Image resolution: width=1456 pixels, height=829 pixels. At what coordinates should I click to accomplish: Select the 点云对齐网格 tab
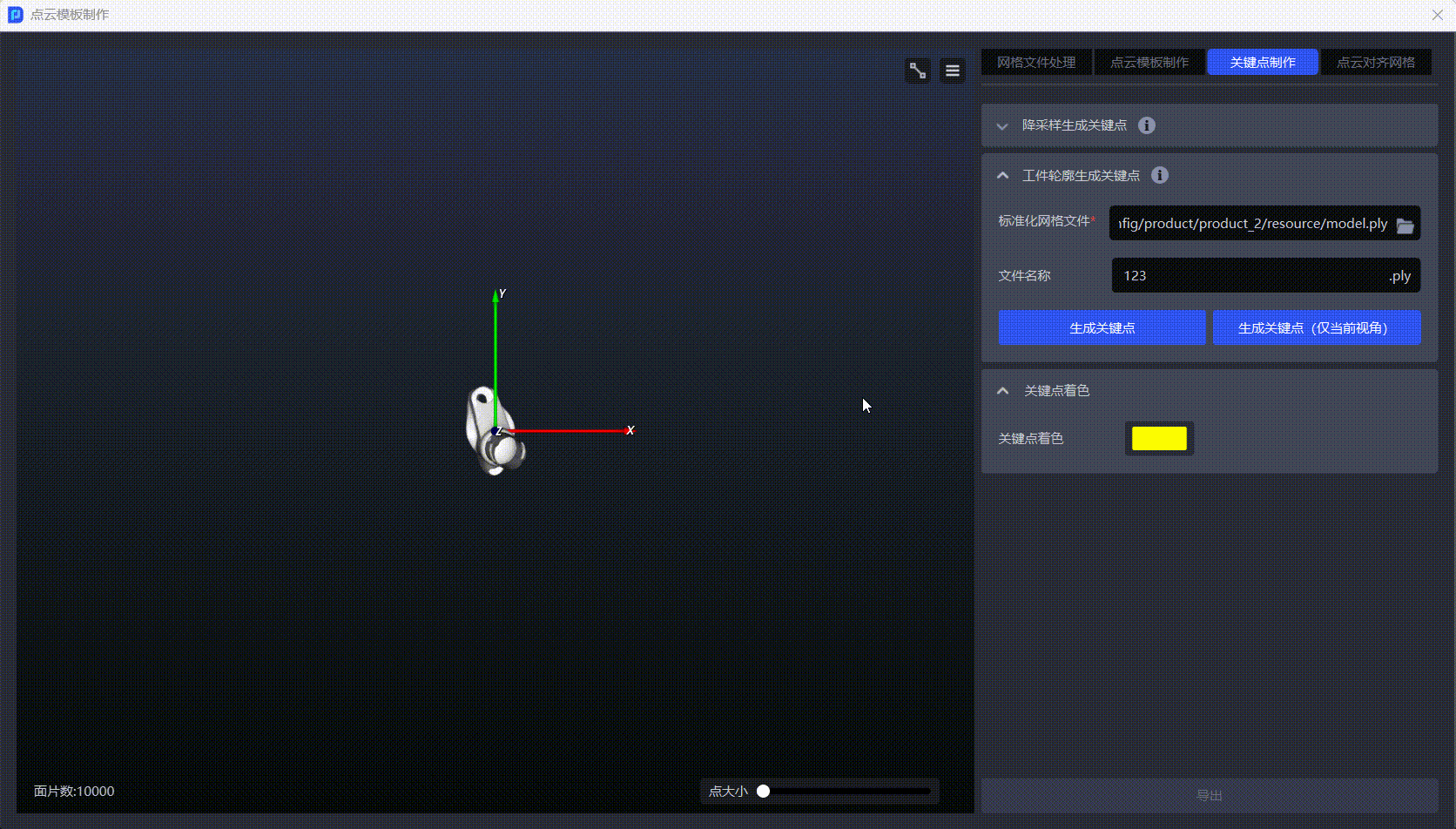click(x=1376, y=63)
